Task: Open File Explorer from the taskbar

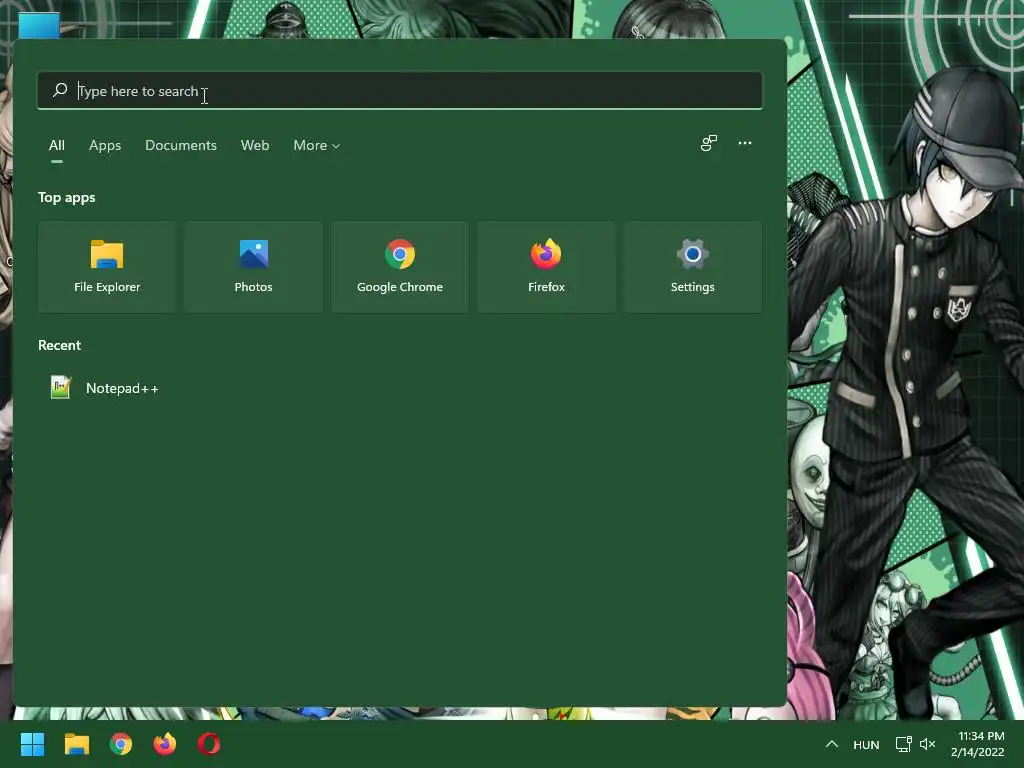Action: (76, 744)
